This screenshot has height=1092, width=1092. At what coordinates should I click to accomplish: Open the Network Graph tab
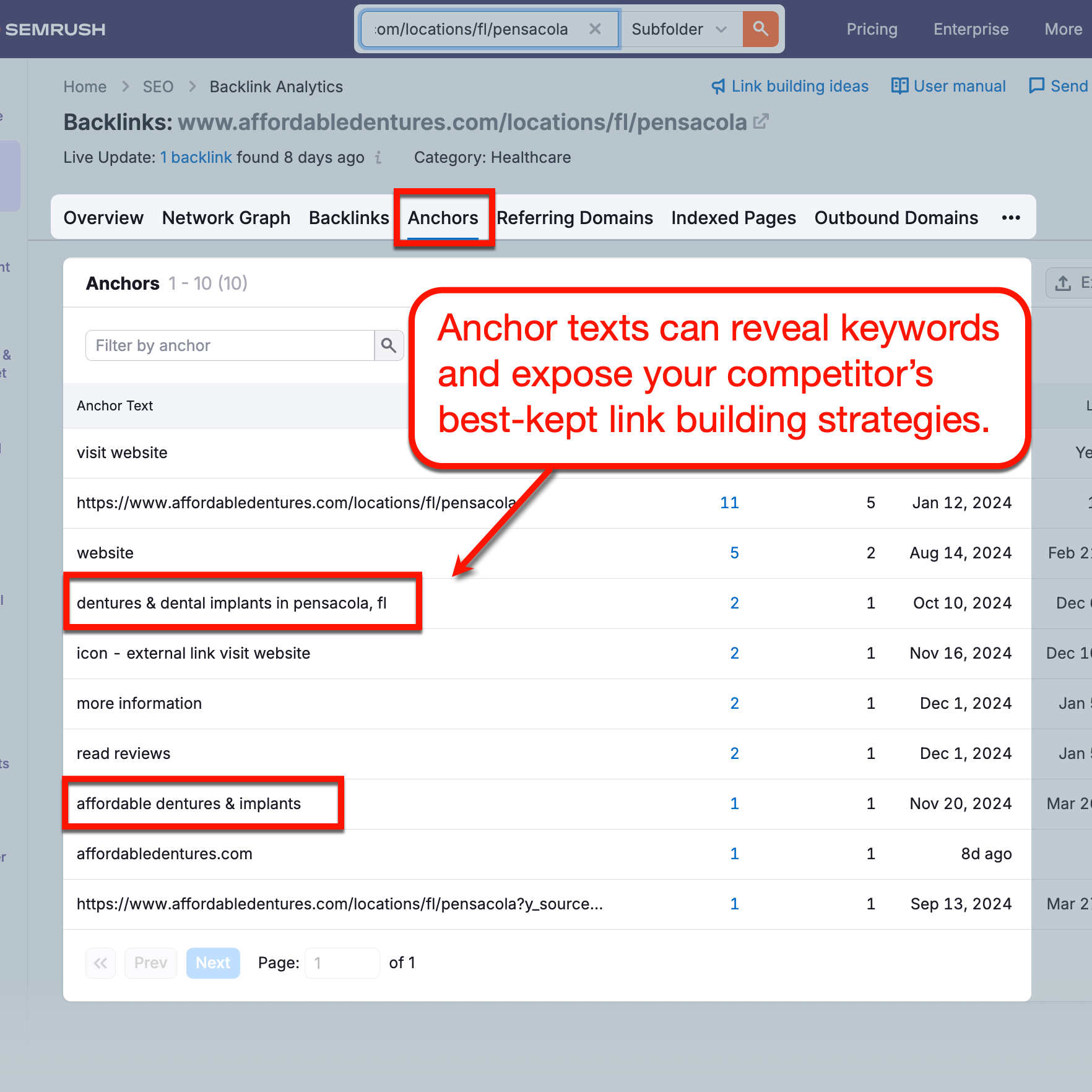tap(226, 218)
